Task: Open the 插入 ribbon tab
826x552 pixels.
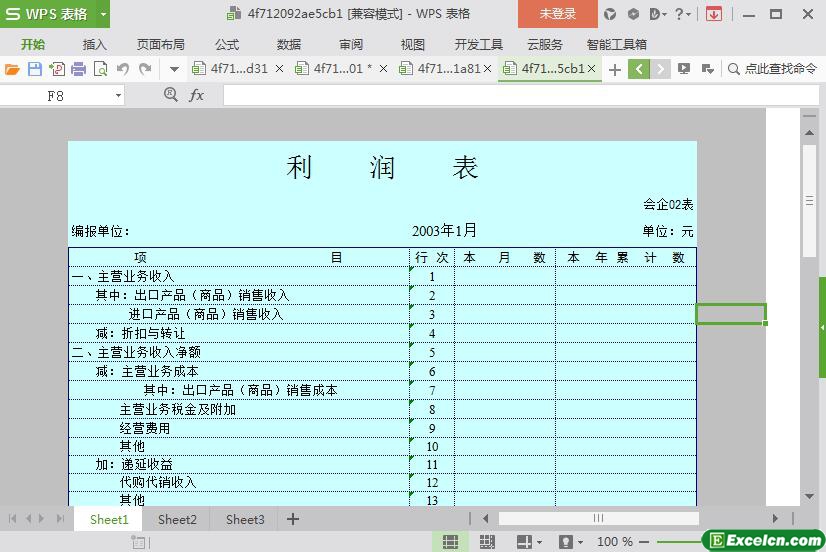Action: [94, 44]
